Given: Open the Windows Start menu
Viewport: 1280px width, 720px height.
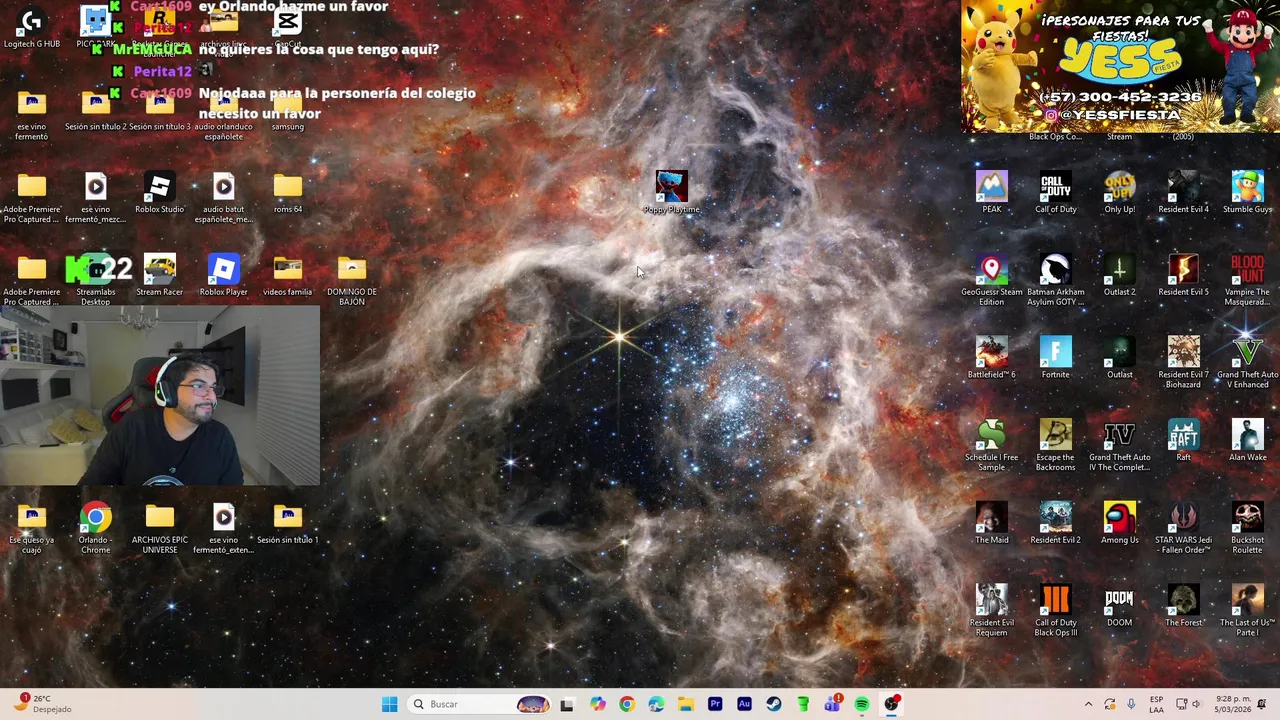Looking at the screenshot, I should tap(389, 704).
